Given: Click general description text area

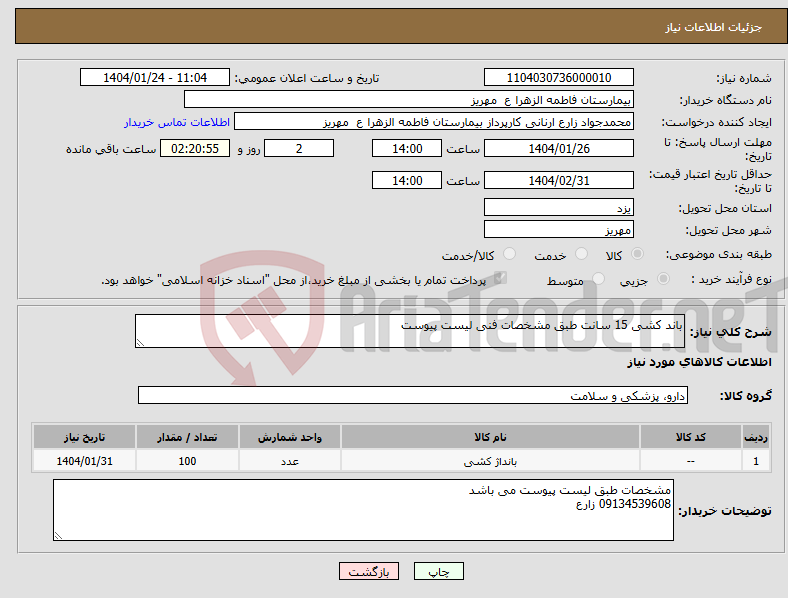Looking at the screenshot, I should 410,331.
